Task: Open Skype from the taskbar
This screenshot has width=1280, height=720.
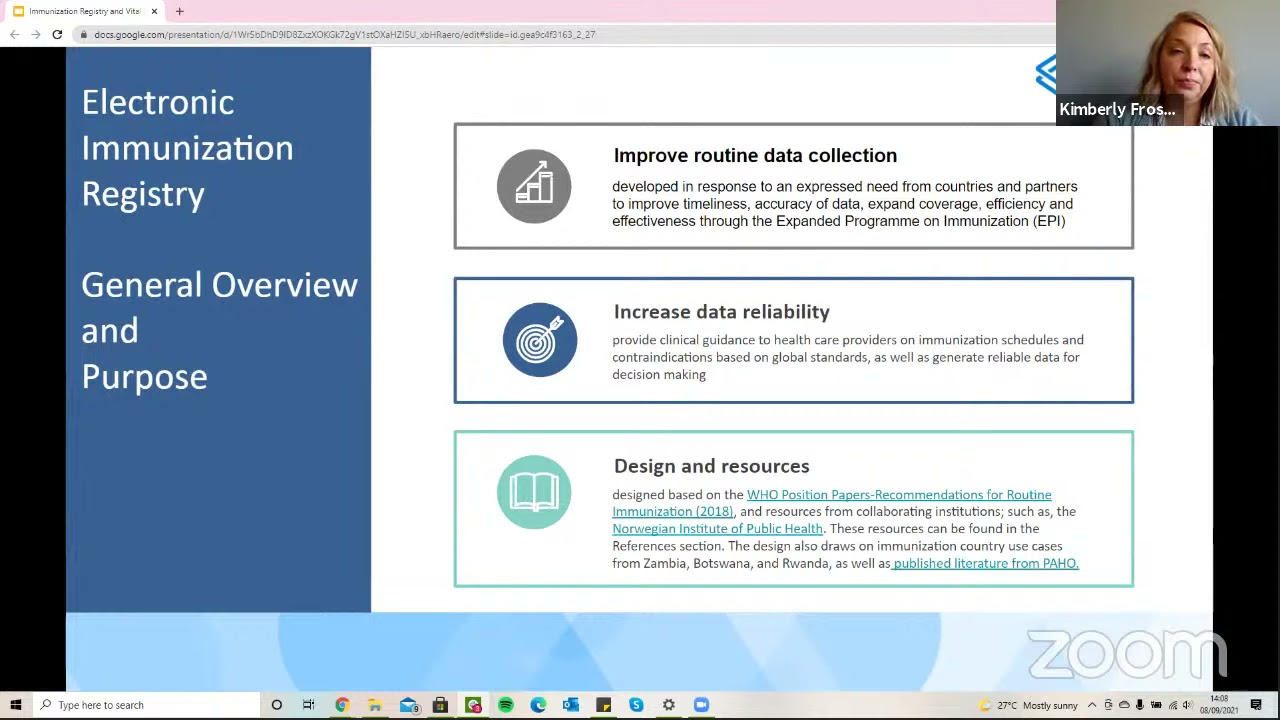Action: point(636,705)
